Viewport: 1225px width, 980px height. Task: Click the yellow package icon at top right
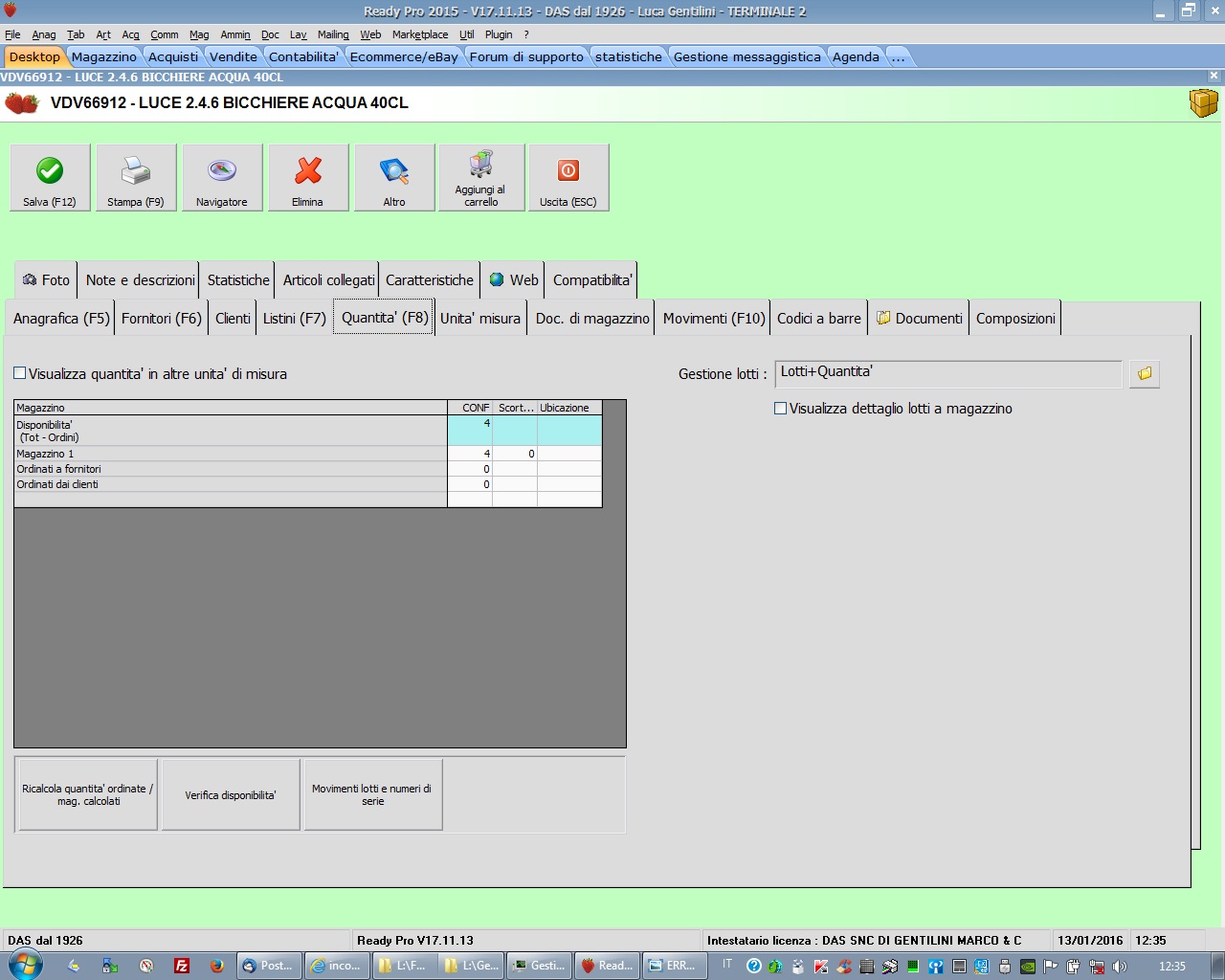pyautogui.click(x=1203, y=102)
